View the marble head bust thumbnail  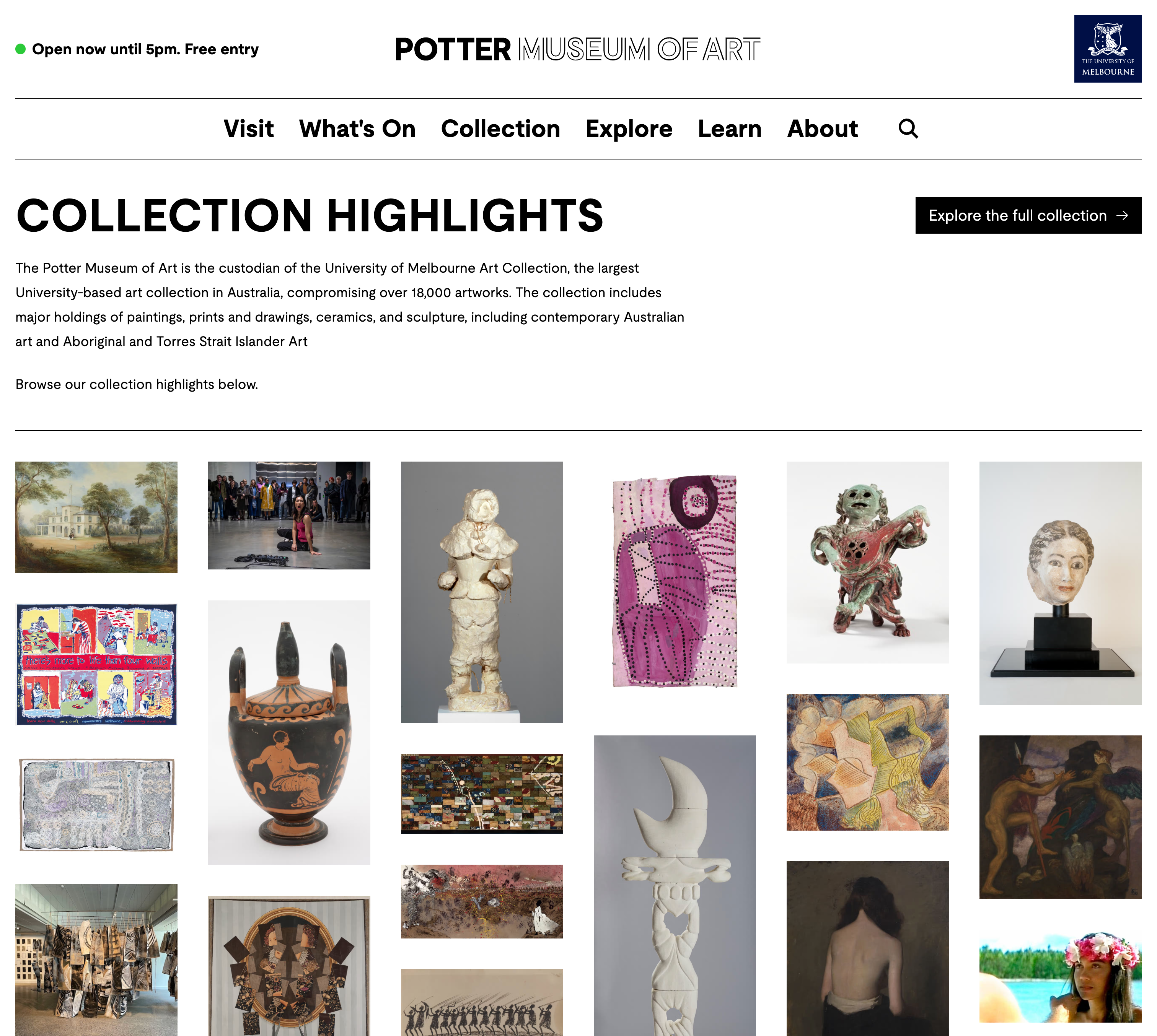pyautogui.click(x=1060, y=583)
